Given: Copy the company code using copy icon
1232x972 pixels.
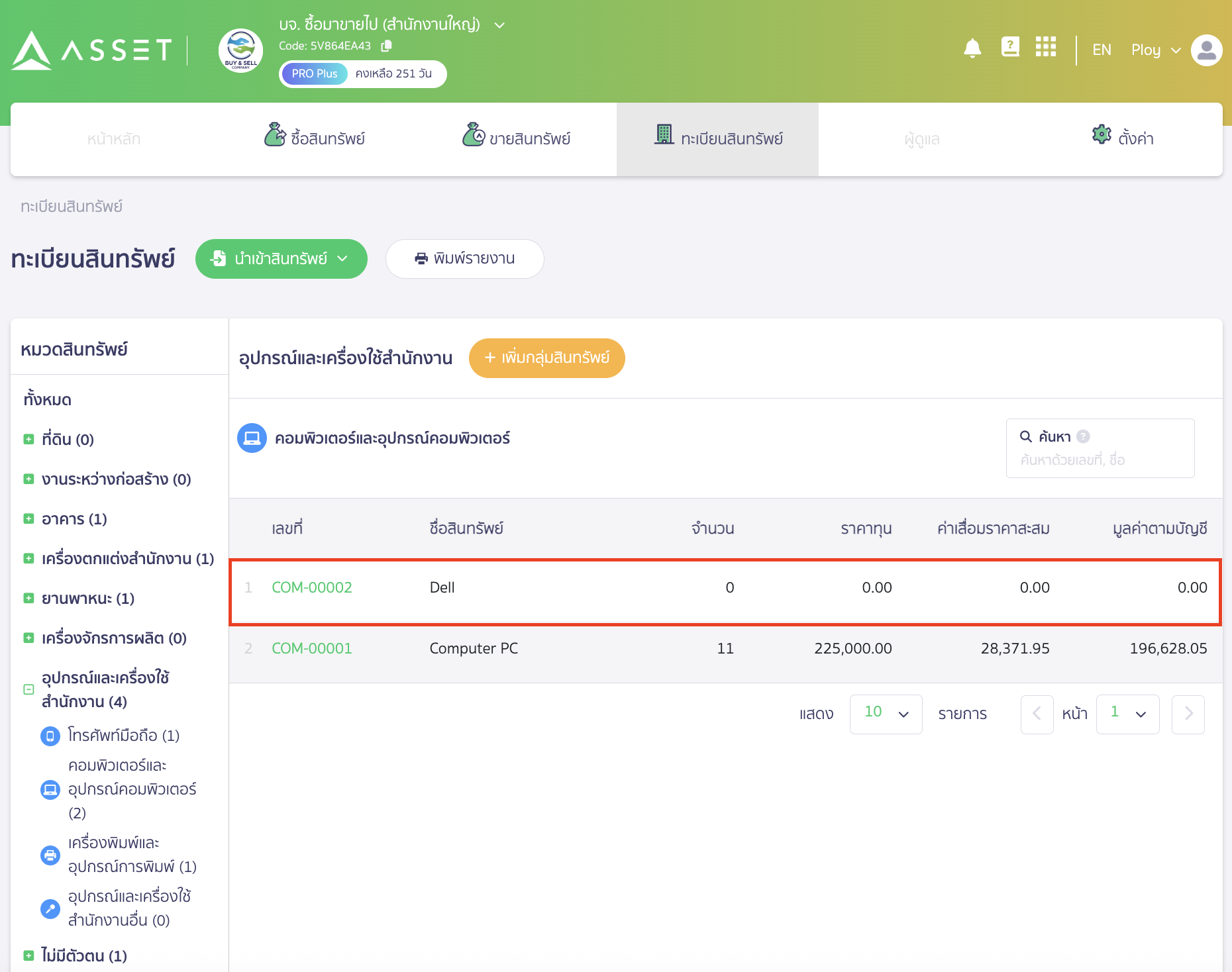Looking at the screenshot, I should point(387,46).
